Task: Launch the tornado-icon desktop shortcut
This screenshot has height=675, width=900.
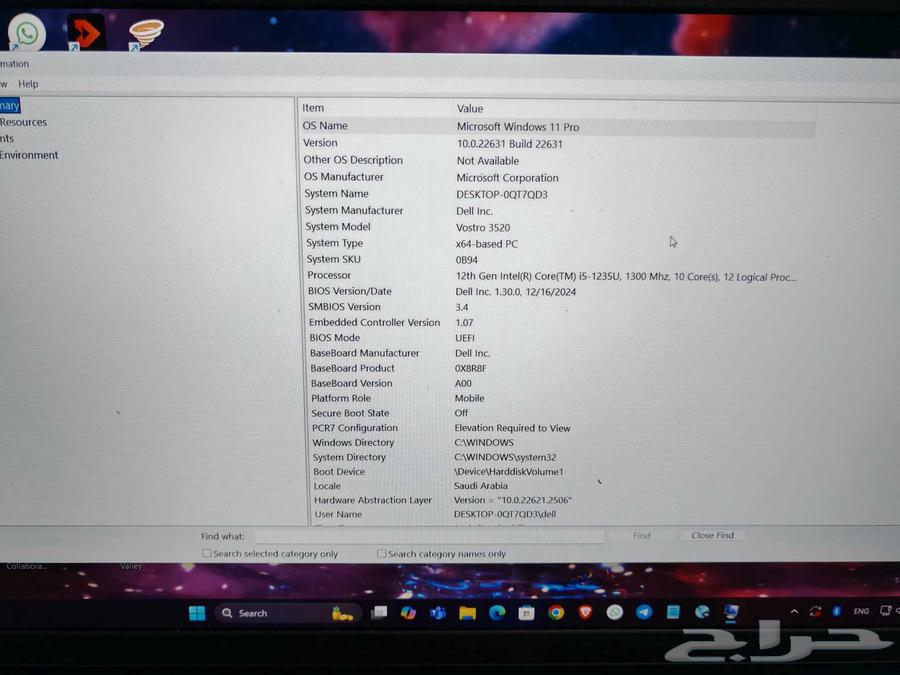Action: [146, 33]
